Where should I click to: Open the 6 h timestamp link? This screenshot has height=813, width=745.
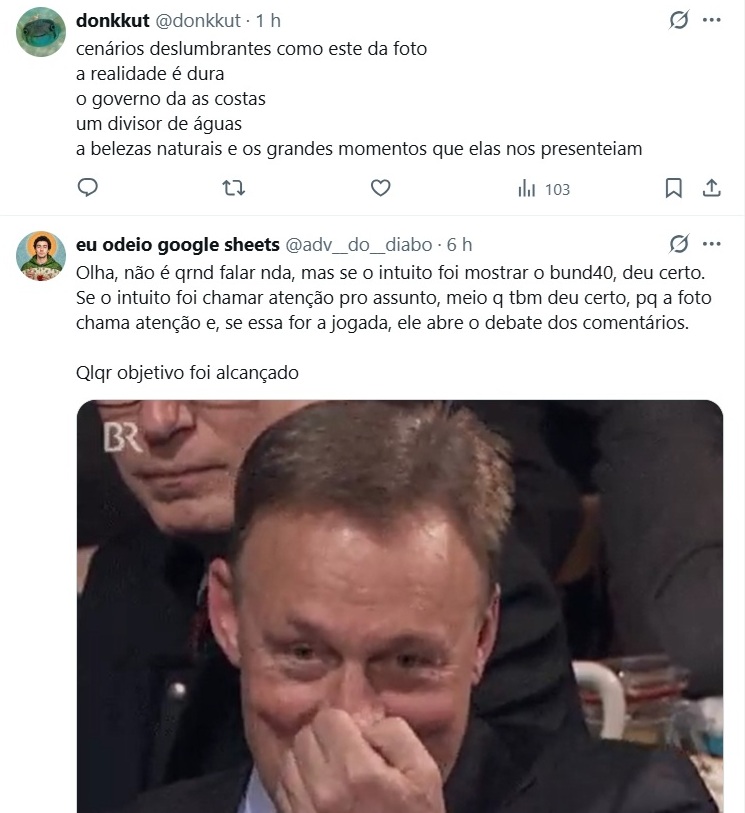click(460, 245)
